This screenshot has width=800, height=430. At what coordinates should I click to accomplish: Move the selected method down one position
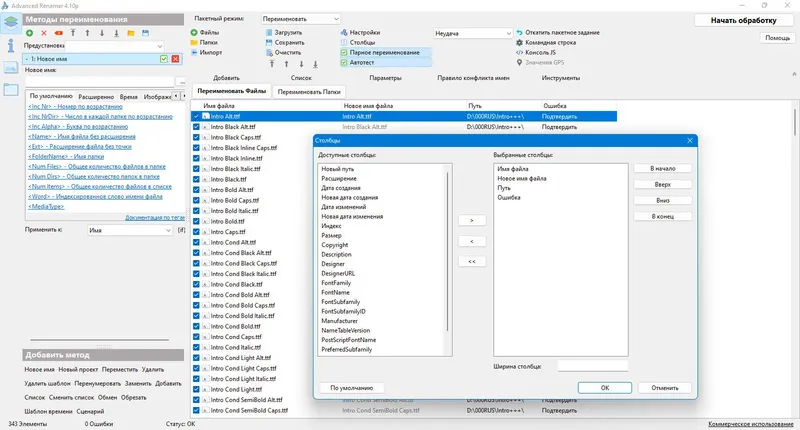click(x=102, y=33)
